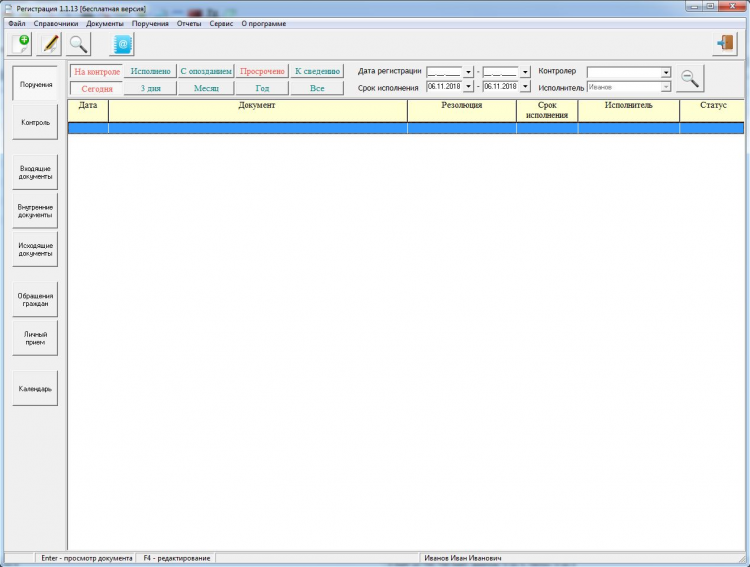Open the blue address book icon
The image size is (750, 567).
click(122, 44)
